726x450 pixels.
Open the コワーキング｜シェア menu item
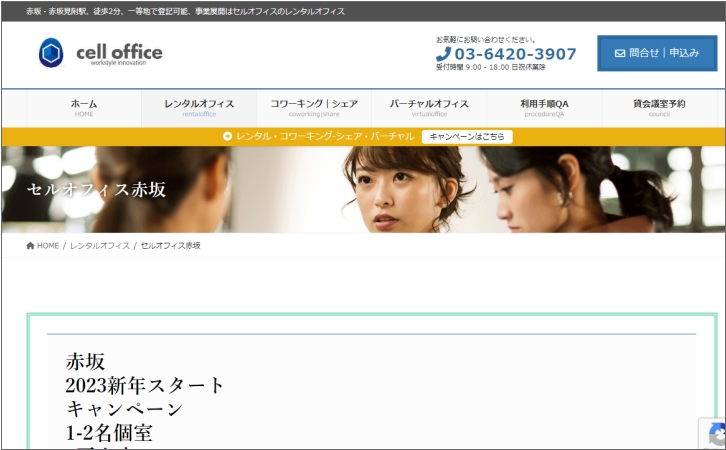(314, 108)
